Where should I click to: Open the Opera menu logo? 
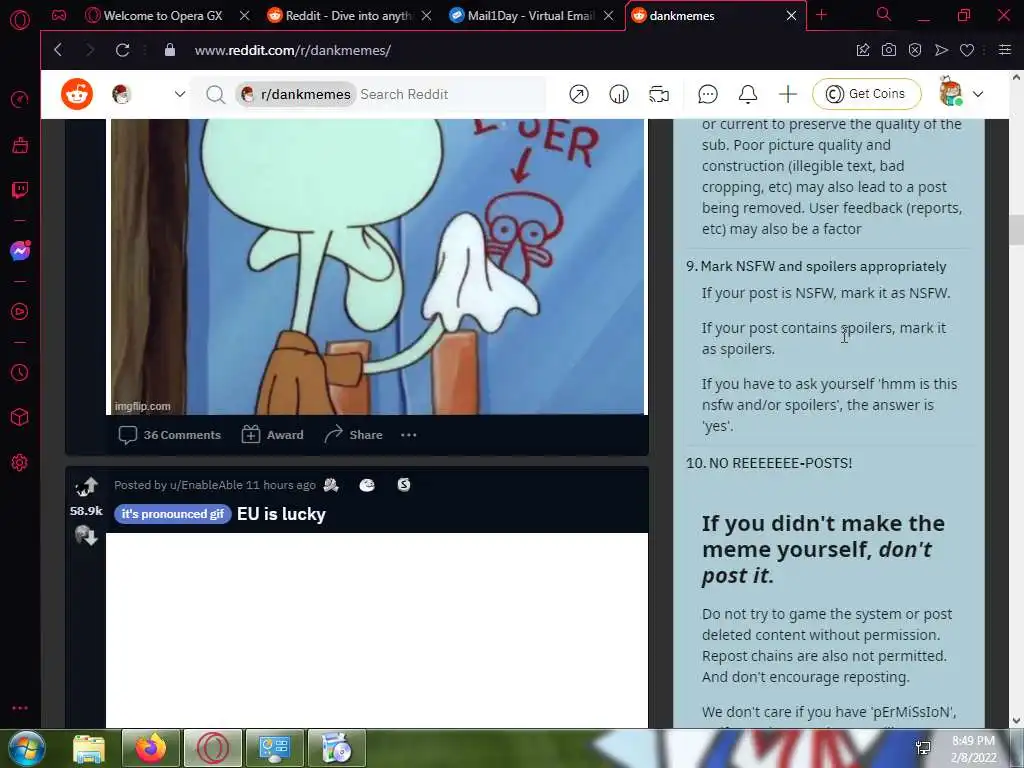[20, 20]
